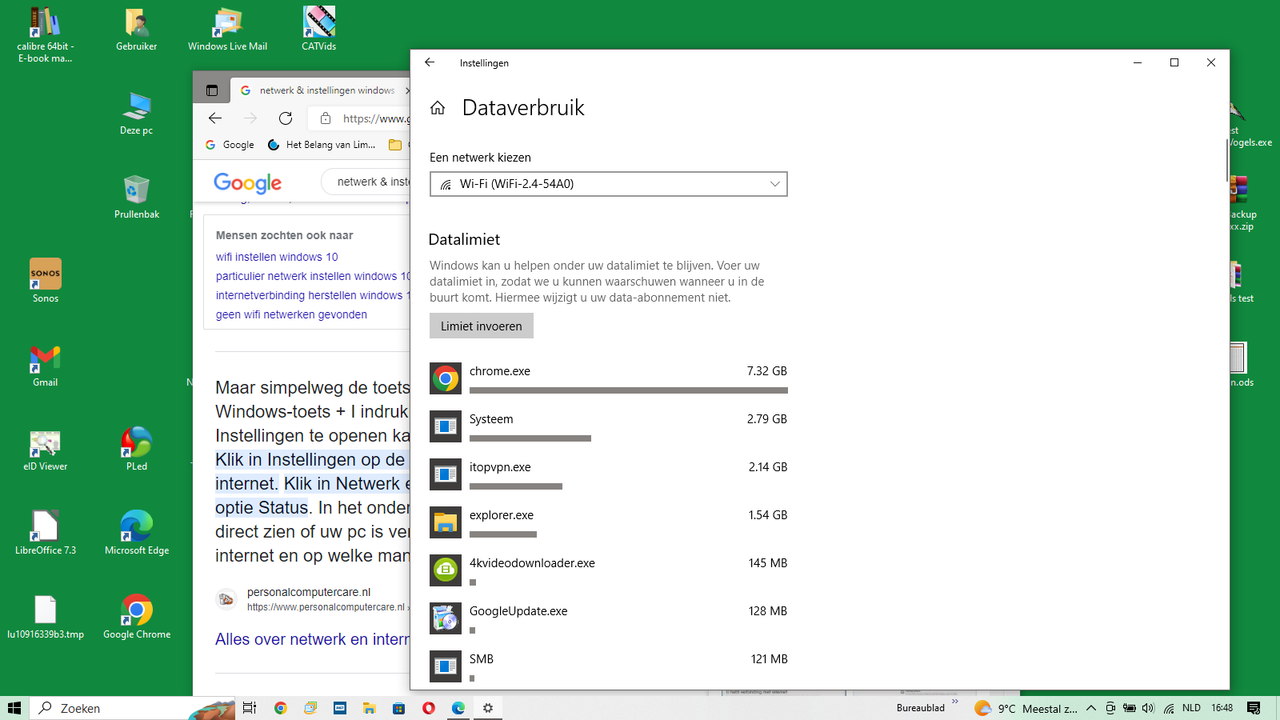Open the Gebruiker folder on desktop
This screenshot has width=1280, height=720.
pos(136,30)
